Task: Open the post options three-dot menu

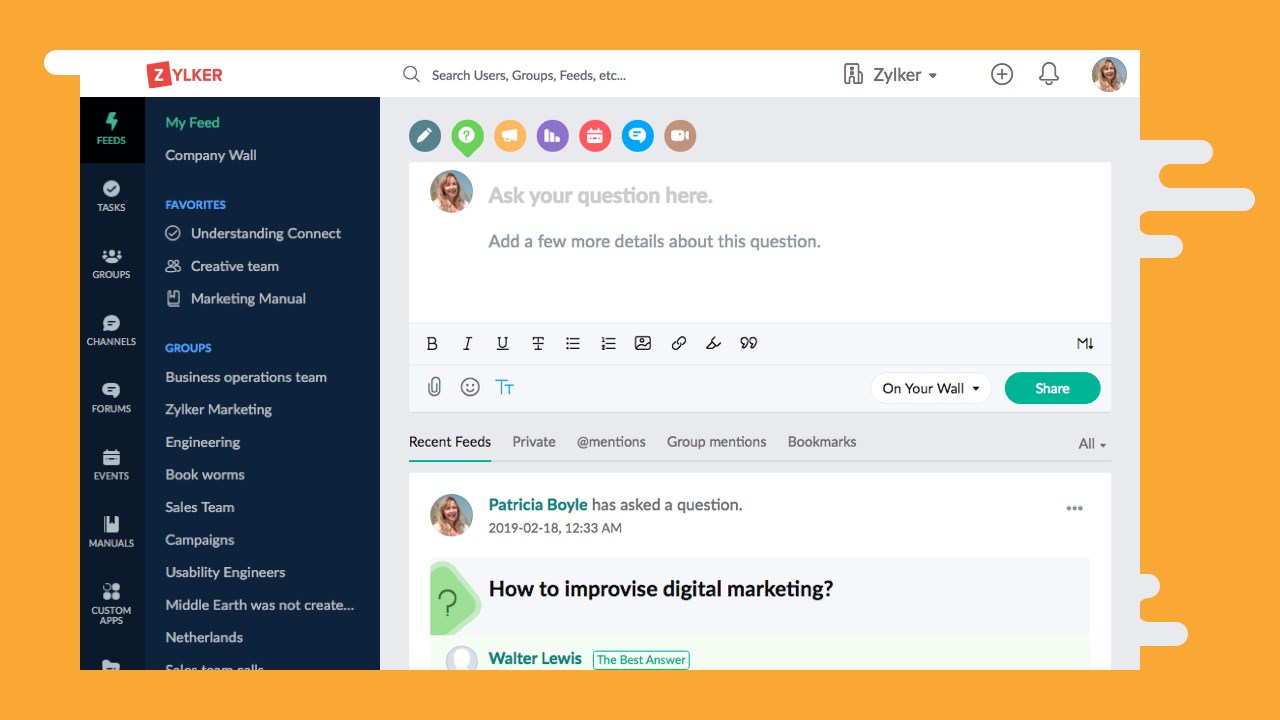Action: tap(1074, 508)
